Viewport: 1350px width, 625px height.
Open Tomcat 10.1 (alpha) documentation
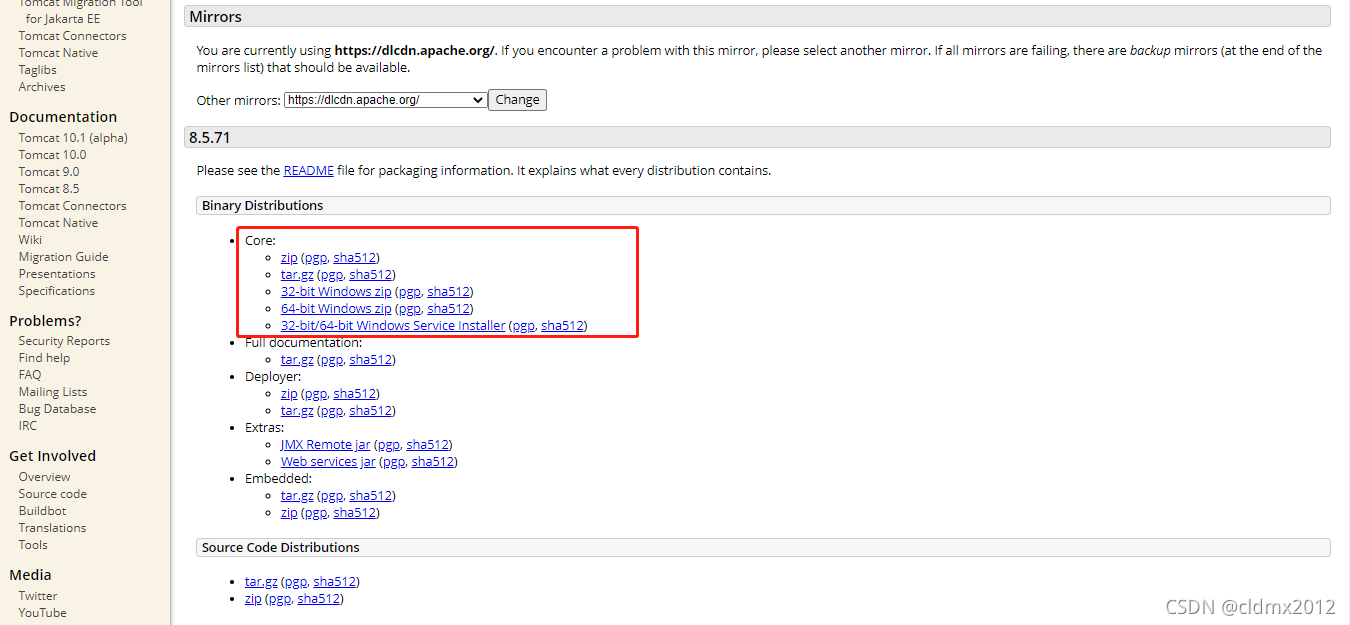click(73, 138)
